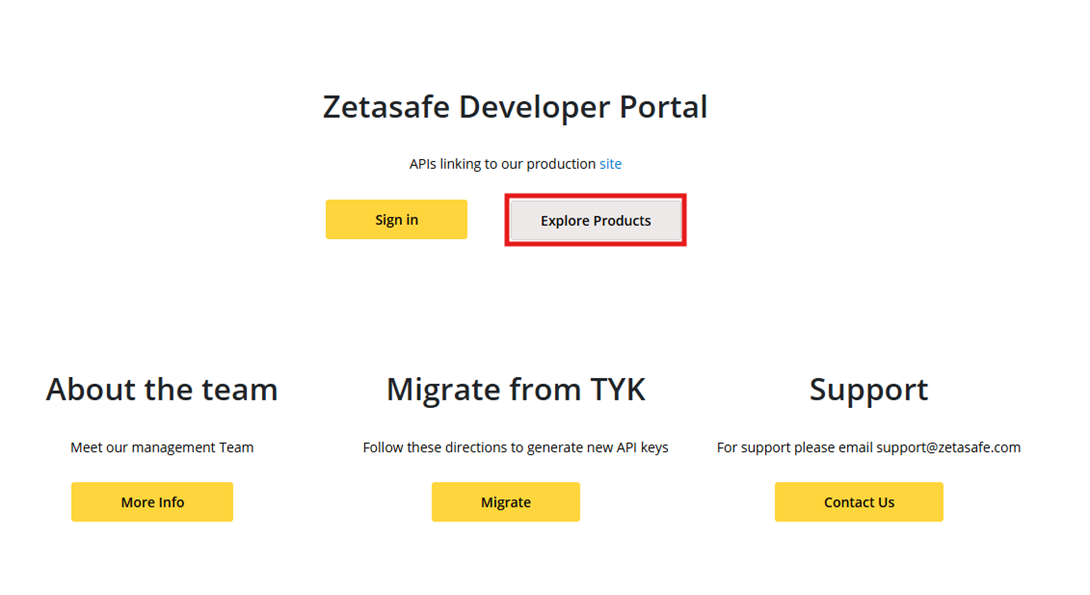Click the About the team heading
The width and height of the screenshot is (1090, 595).
pyautogui.click(x=161, y=389)
